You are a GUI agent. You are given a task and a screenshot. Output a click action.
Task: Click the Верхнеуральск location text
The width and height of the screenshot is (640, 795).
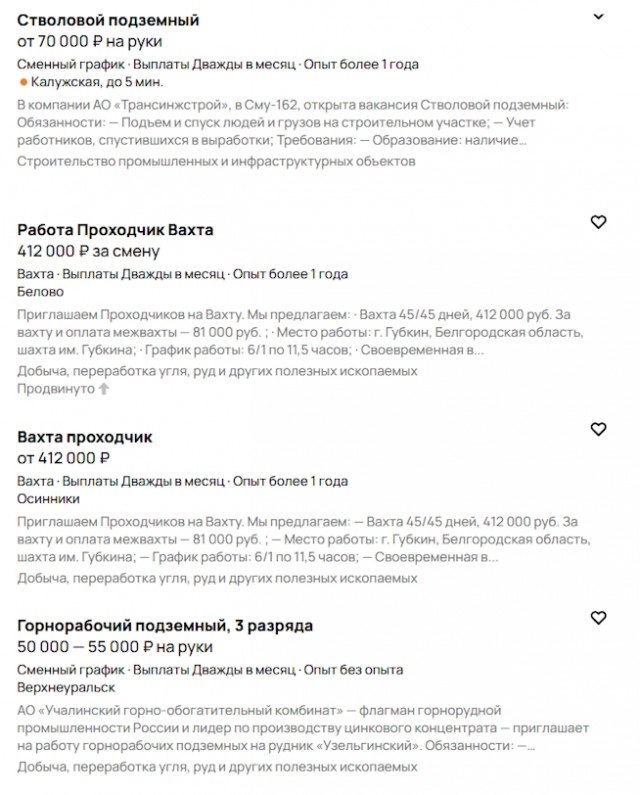pos(66,688)
